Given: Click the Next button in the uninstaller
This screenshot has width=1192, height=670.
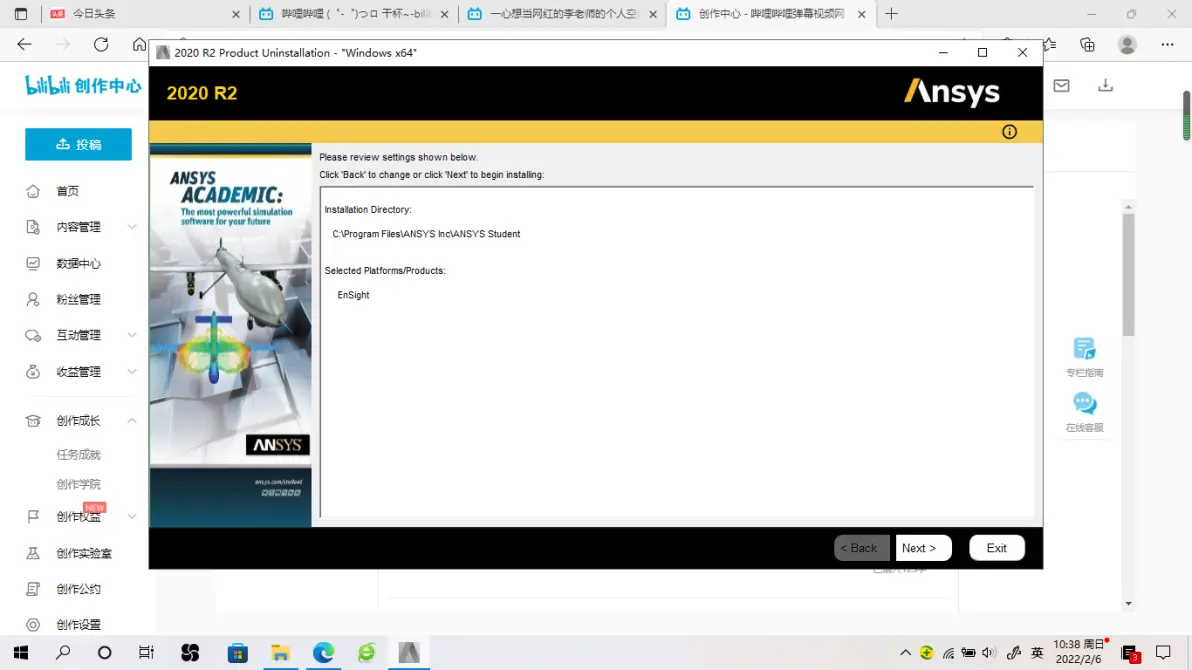Looking at the screenshot, I should click(923, 548).
